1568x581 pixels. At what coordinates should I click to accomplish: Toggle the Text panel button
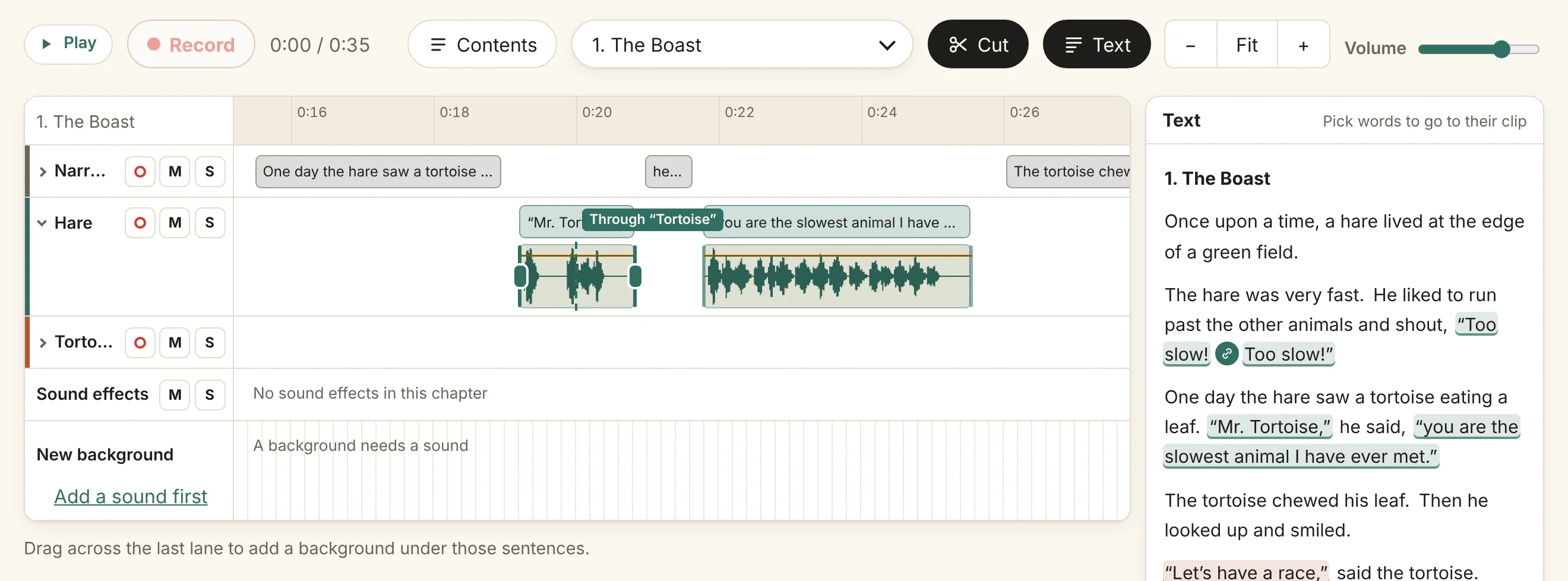pos(1096,44)
